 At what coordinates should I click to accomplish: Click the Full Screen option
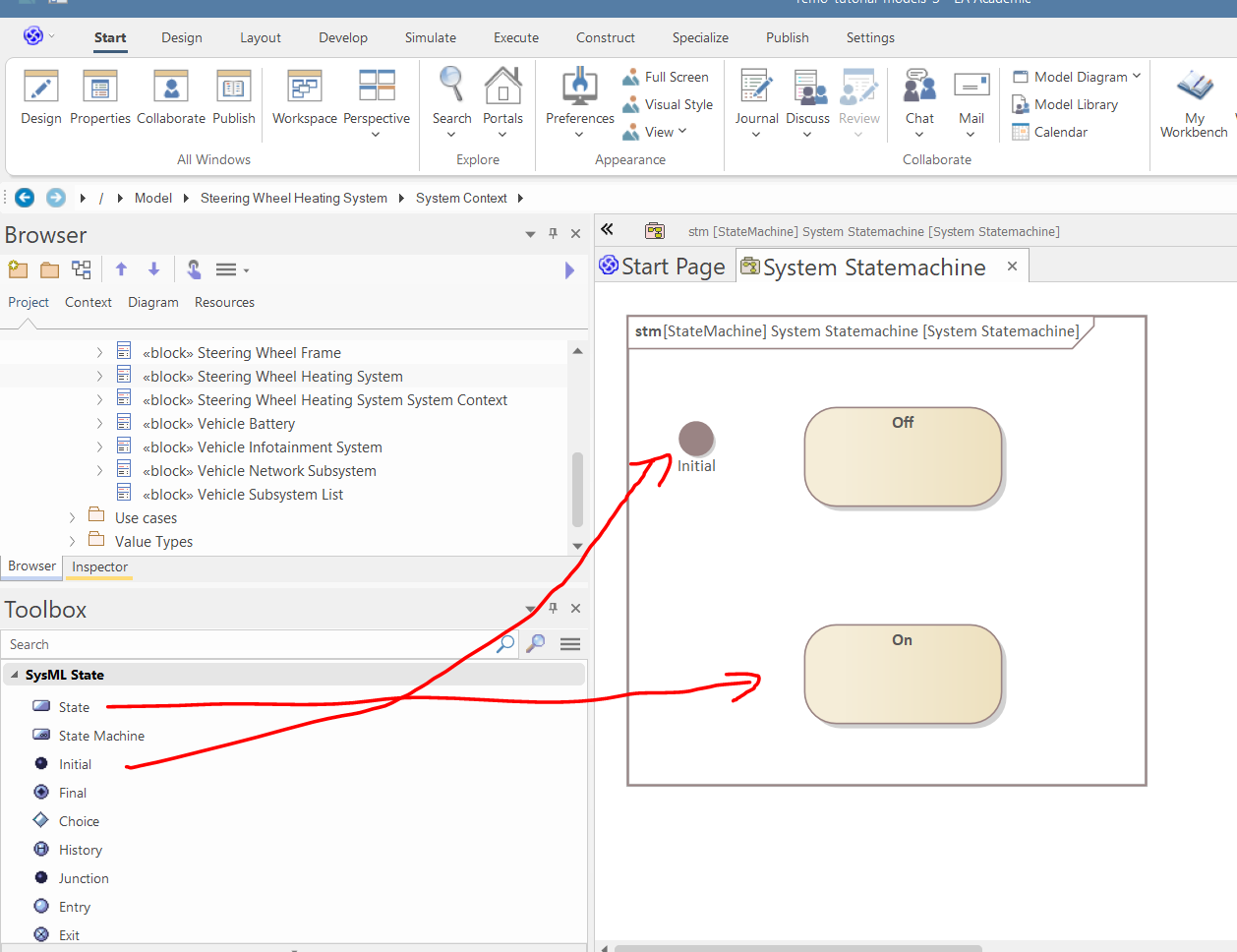[676, 77]
